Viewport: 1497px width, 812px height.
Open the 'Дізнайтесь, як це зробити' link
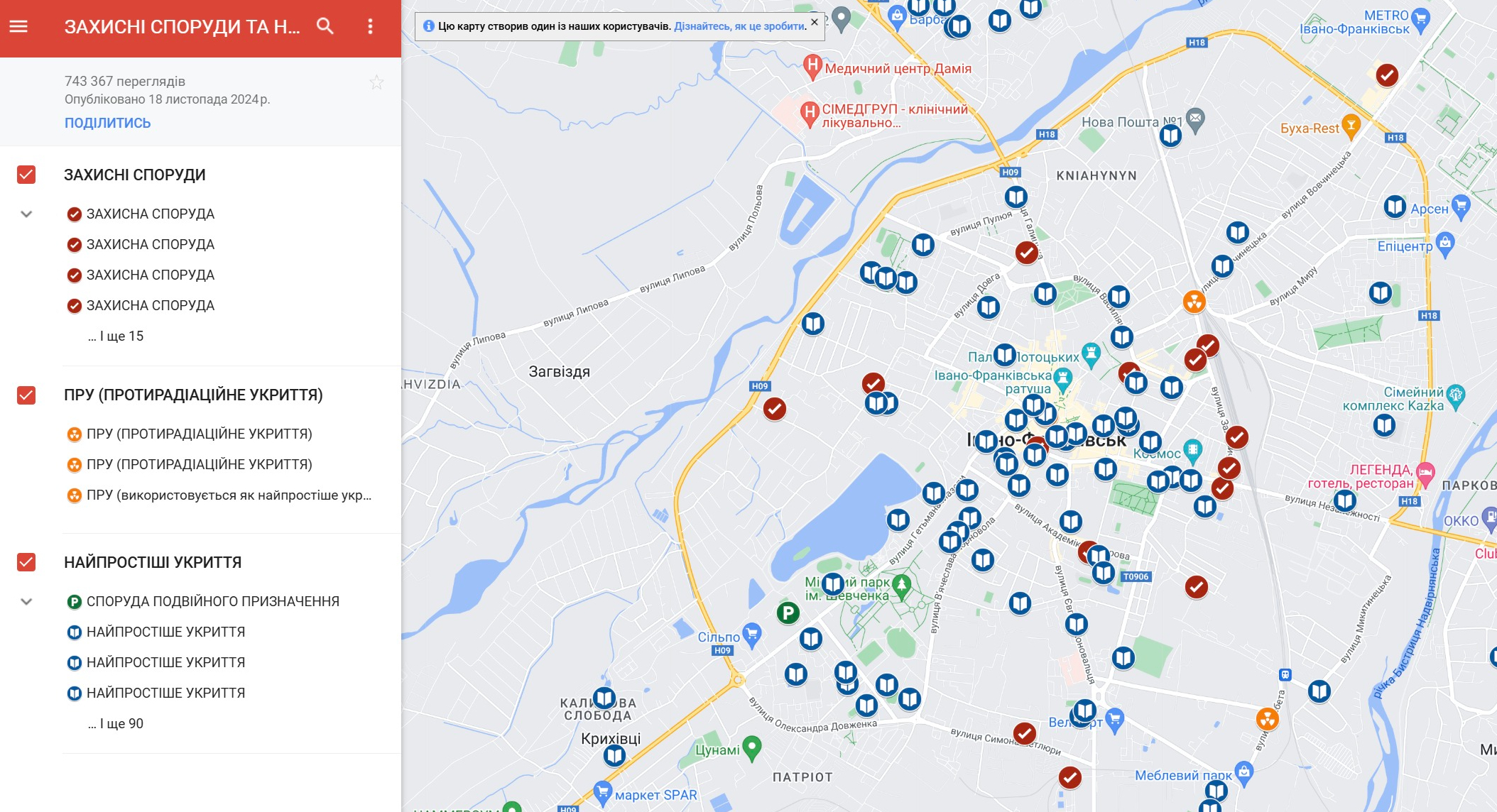point(741,26)
